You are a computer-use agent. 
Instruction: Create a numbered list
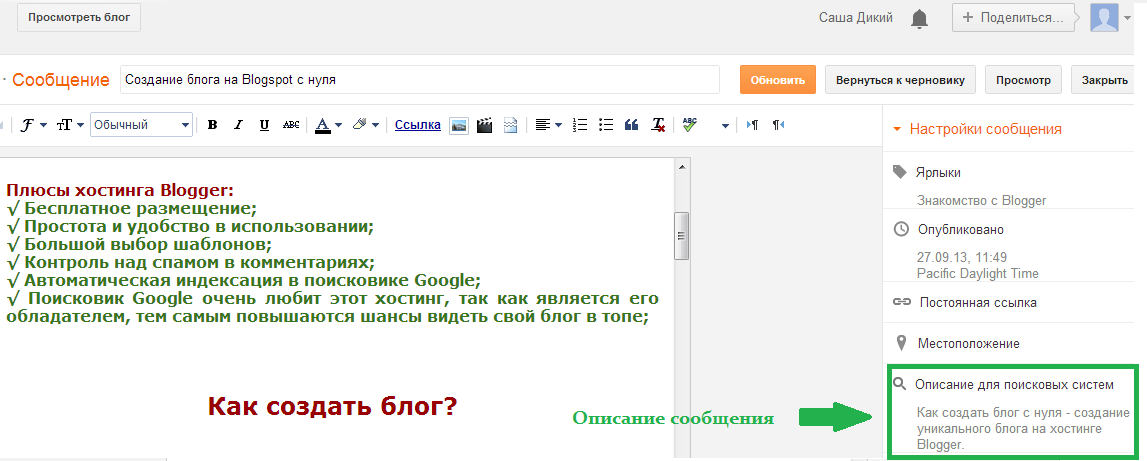click(580, 125)
